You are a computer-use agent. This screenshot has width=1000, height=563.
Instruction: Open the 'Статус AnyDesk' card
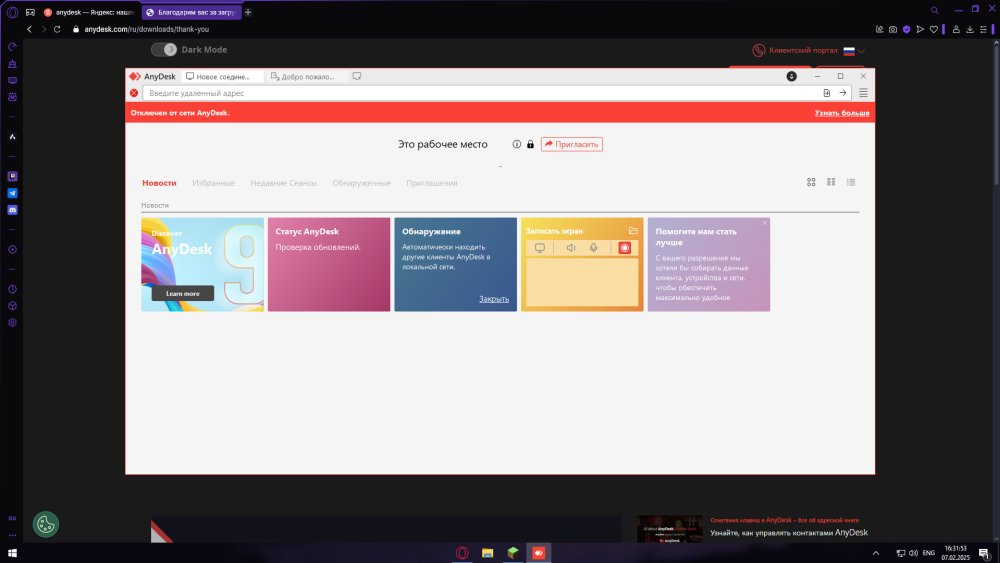pos(328,265)
